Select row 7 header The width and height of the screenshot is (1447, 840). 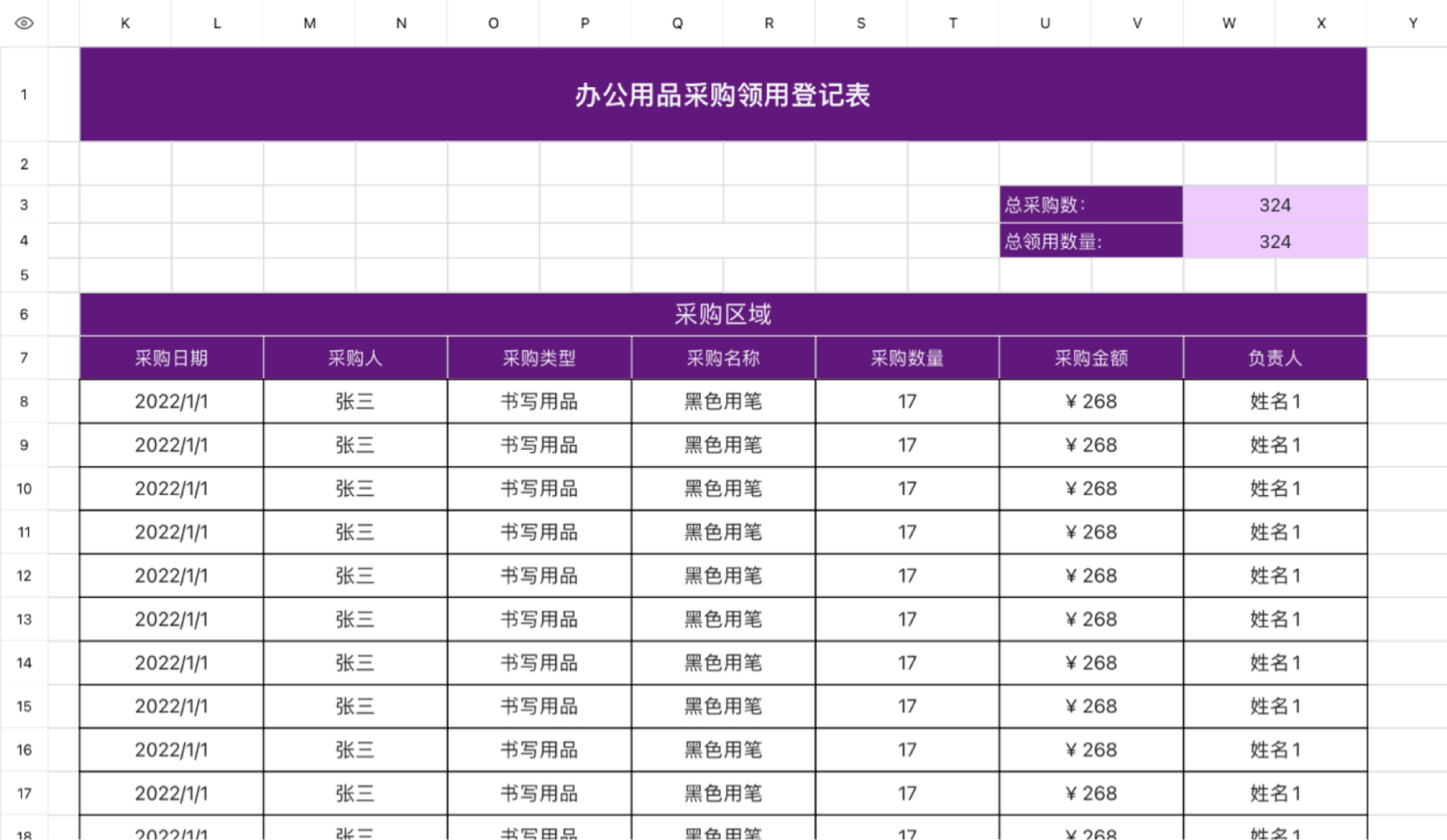coord(24,357)
